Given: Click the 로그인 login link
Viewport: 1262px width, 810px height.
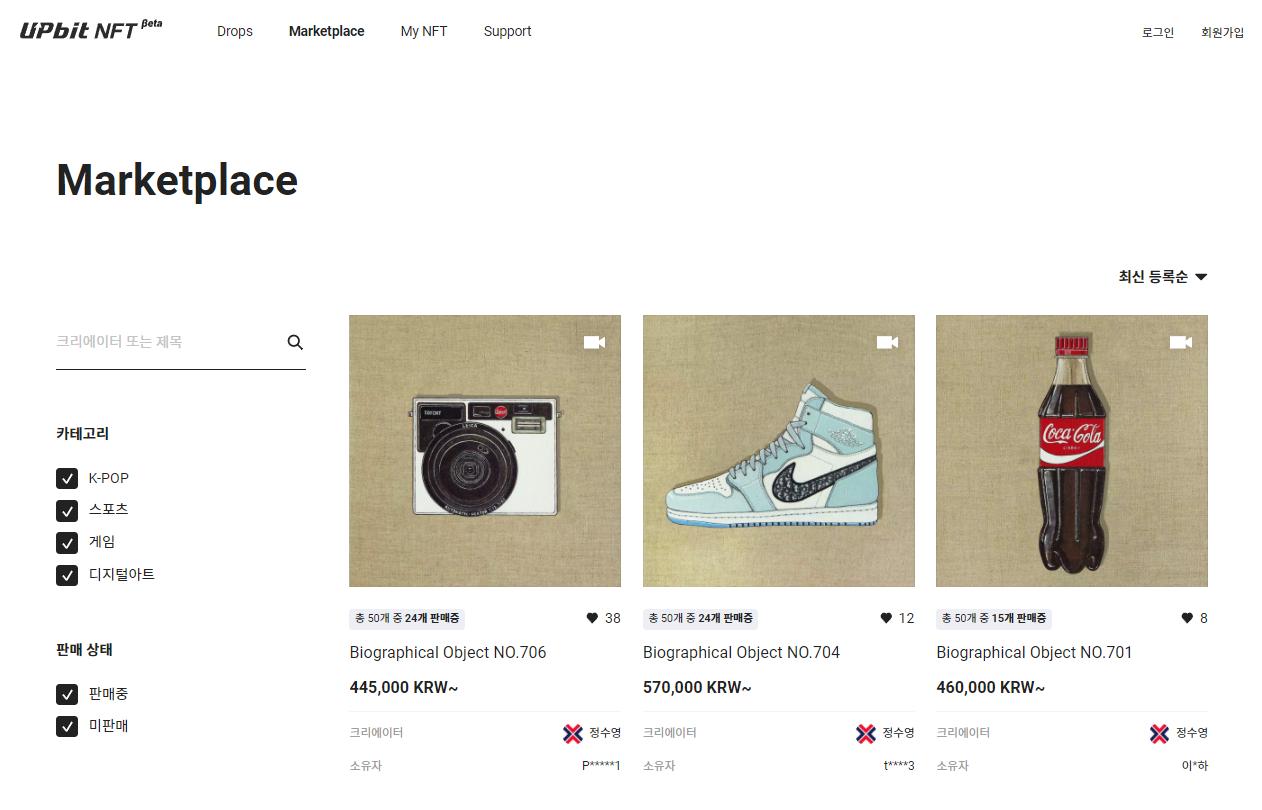Looking at the screenshot, I should tap(1158, 32).
